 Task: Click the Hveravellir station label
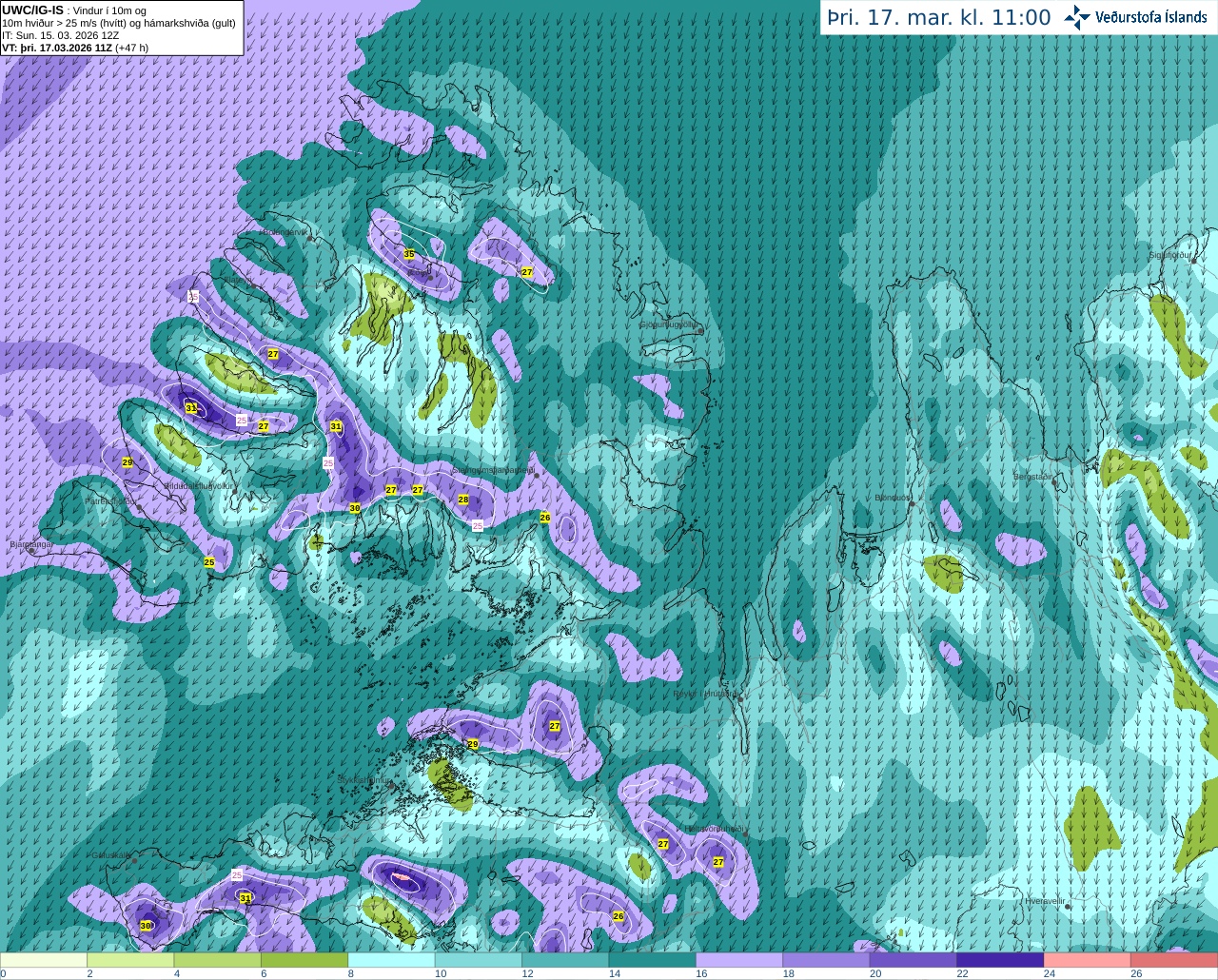tap(1045, 900)
